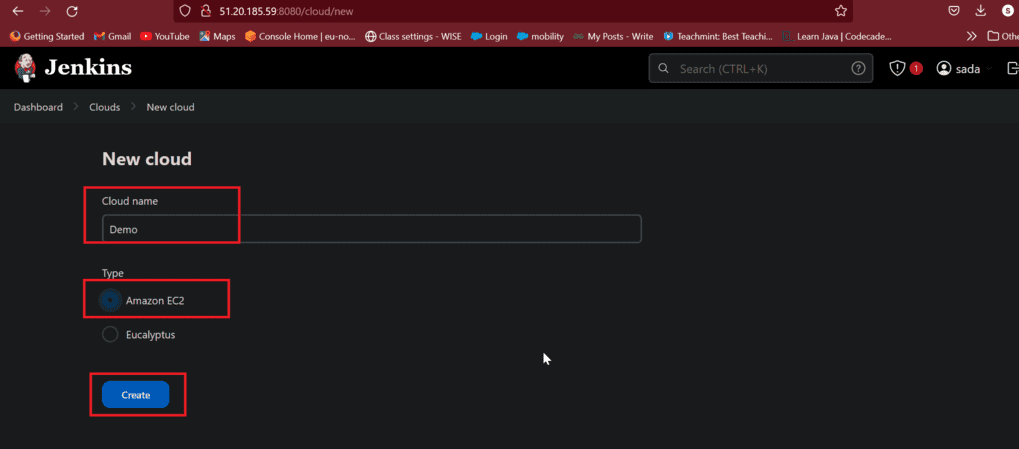Open the Other bookmarks folder
The width and height of the screenshot is (1019, 449).
click(1002, 36)
